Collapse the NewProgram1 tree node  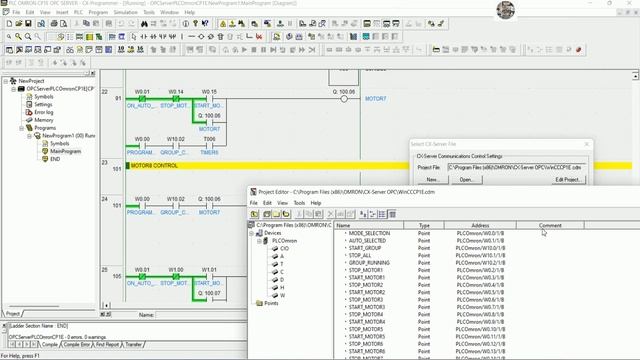[x=29, y=136]
